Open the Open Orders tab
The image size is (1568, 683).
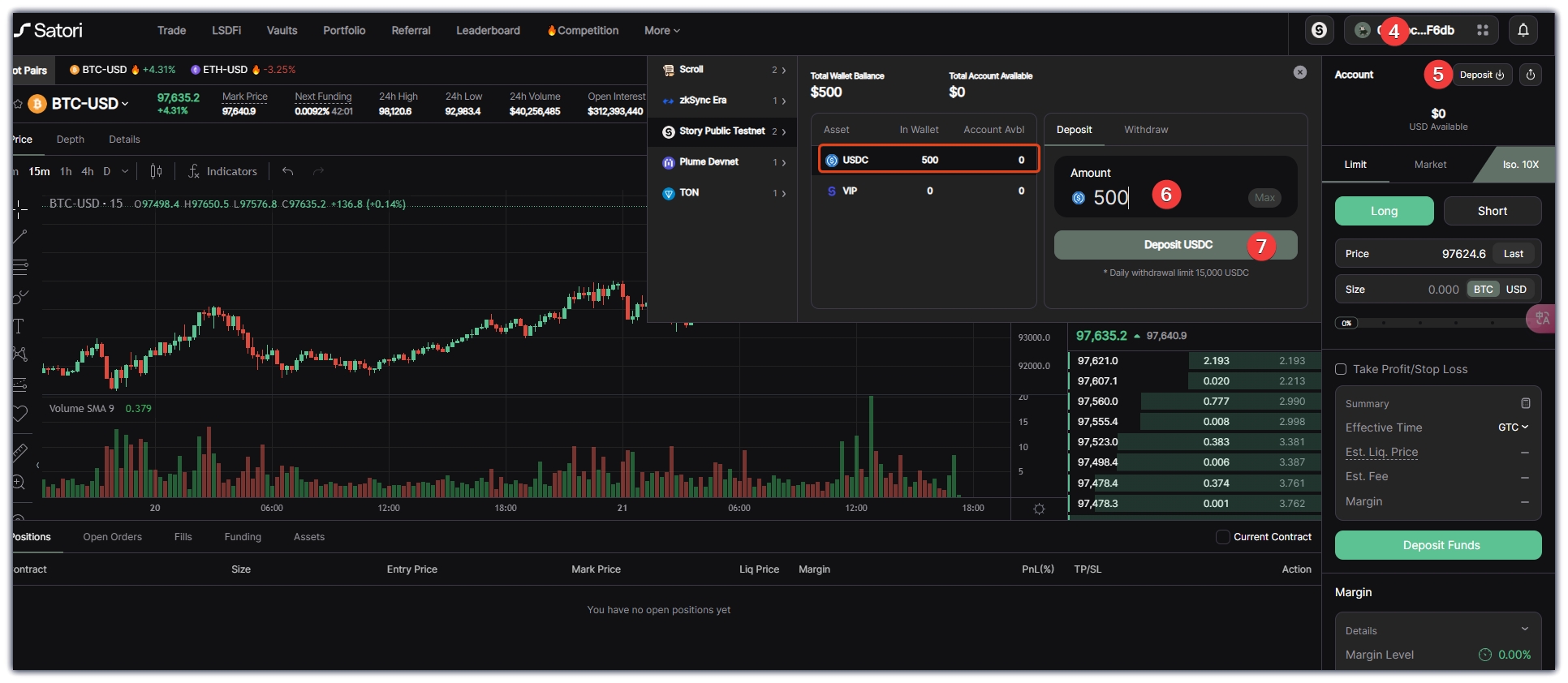pos(112,537)
